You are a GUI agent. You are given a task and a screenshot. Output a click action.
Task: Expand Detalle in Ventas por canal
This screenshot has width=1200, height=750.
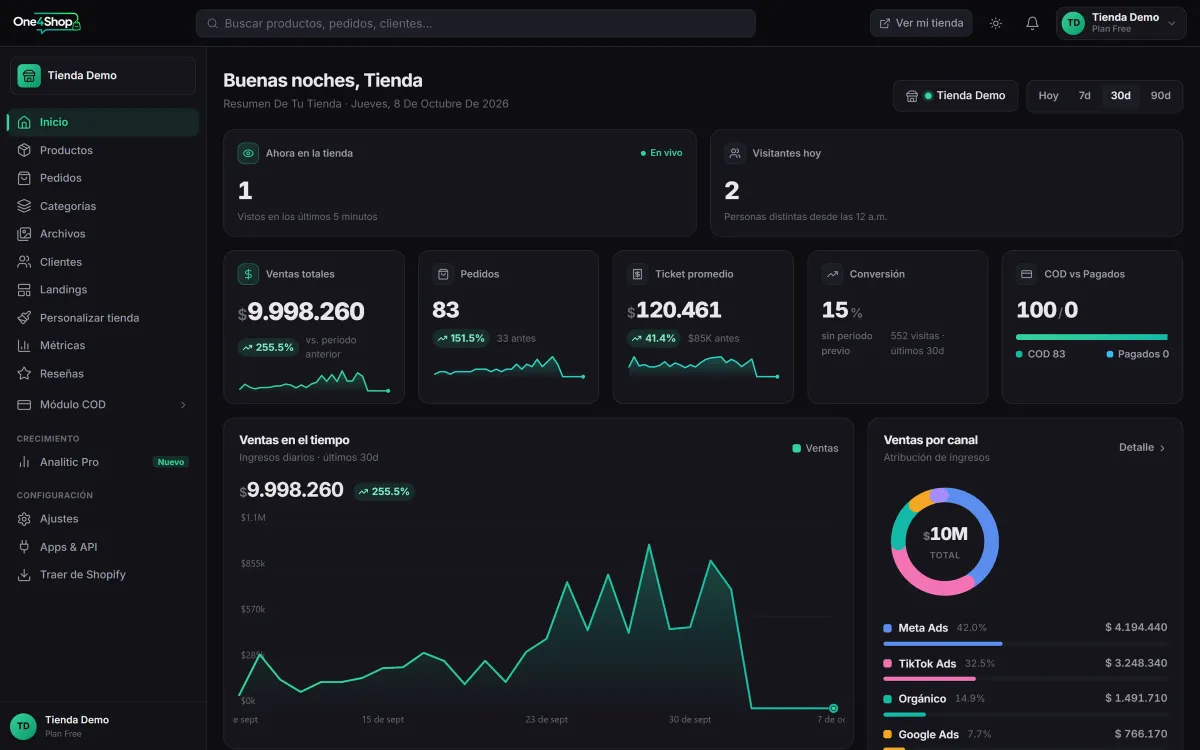(x=1142, y=448)
